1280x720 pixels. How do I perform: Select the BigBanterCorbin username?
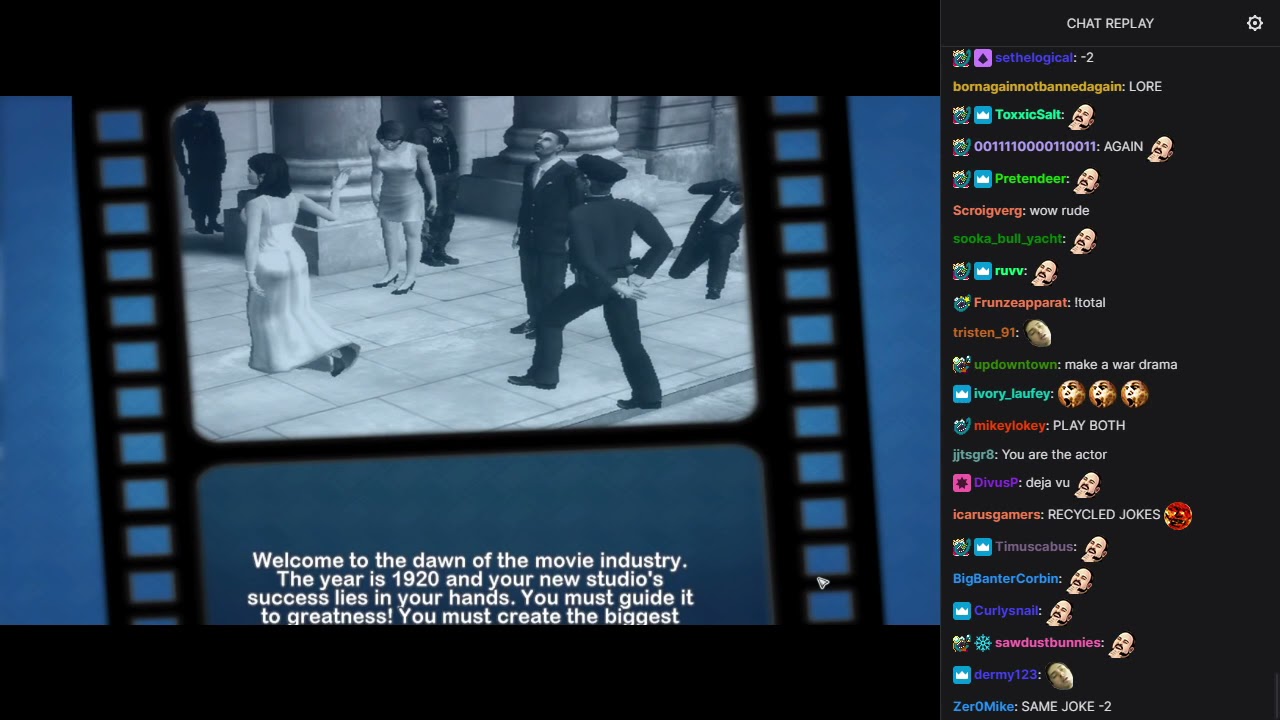coord(1006,579)
